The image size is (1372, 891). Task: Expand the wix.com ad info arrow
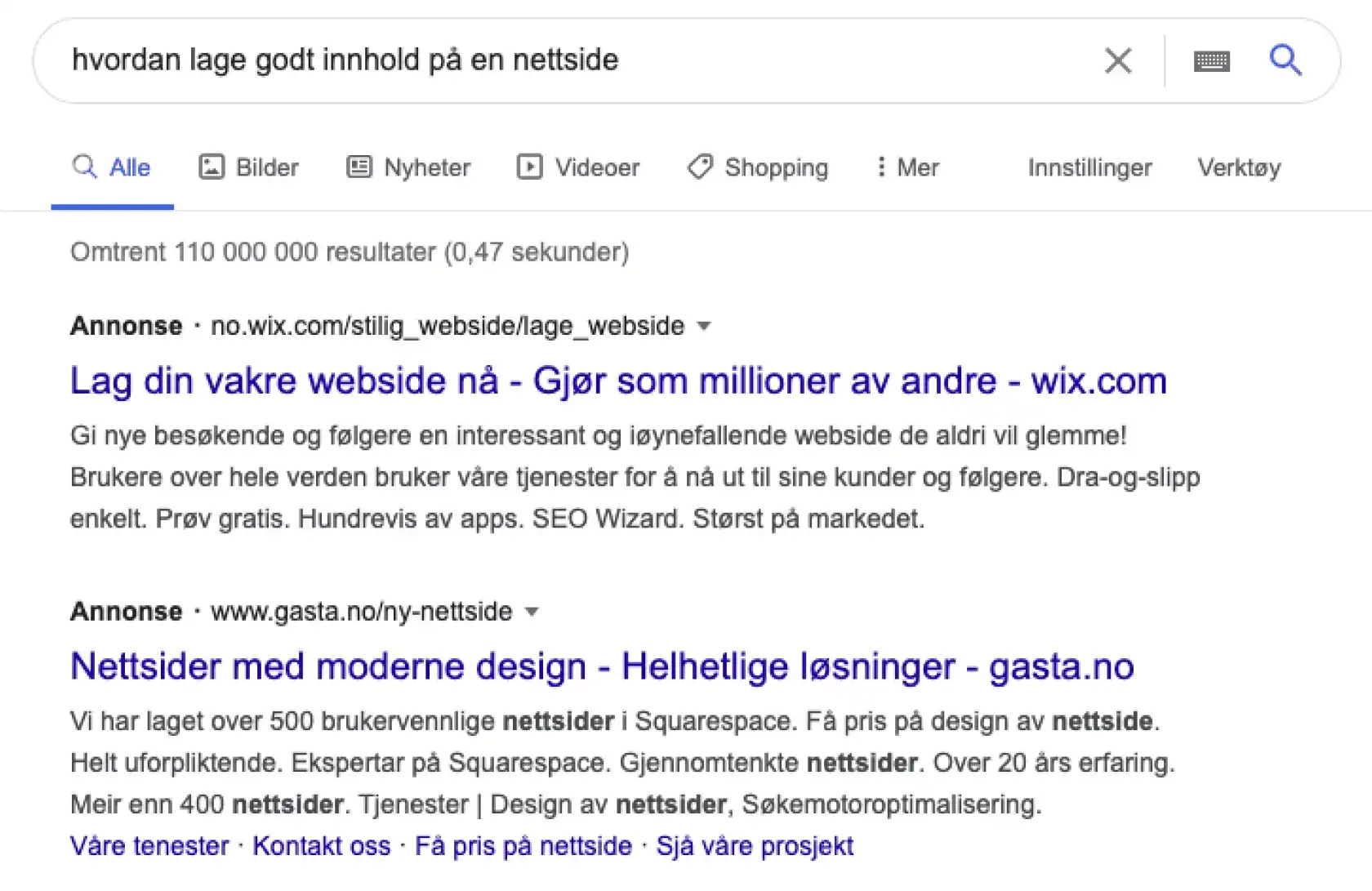[705, 326]
